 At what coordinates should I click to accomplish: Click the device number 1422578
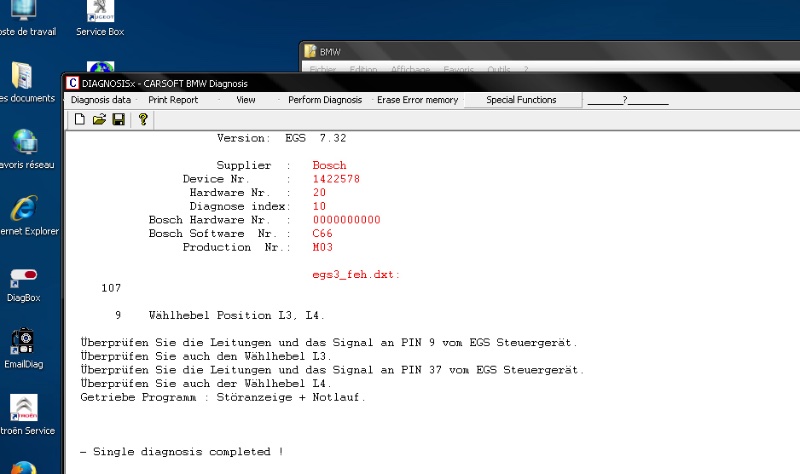(x=336, y=179)
